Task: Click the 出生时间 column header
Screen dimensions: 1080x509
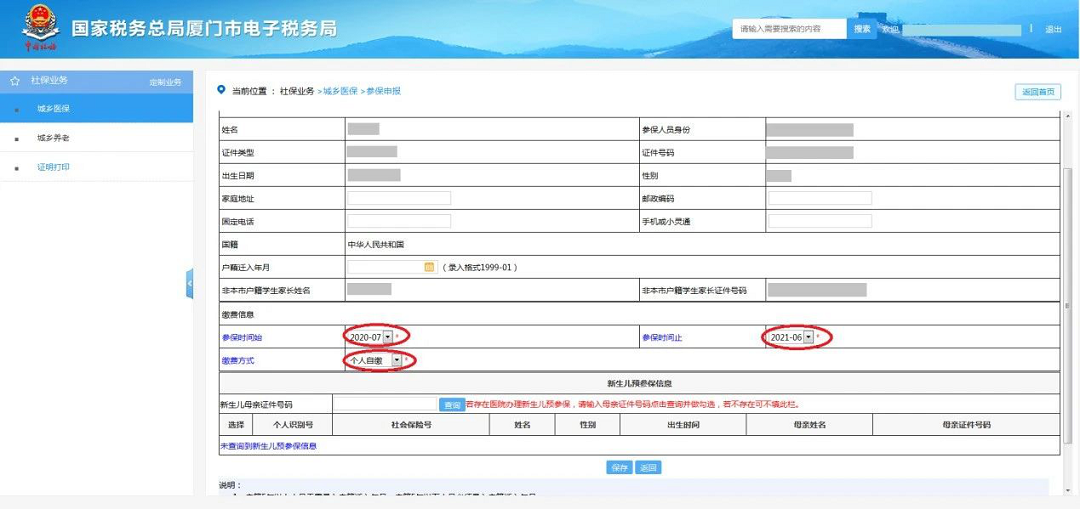Action: point(683,425)
